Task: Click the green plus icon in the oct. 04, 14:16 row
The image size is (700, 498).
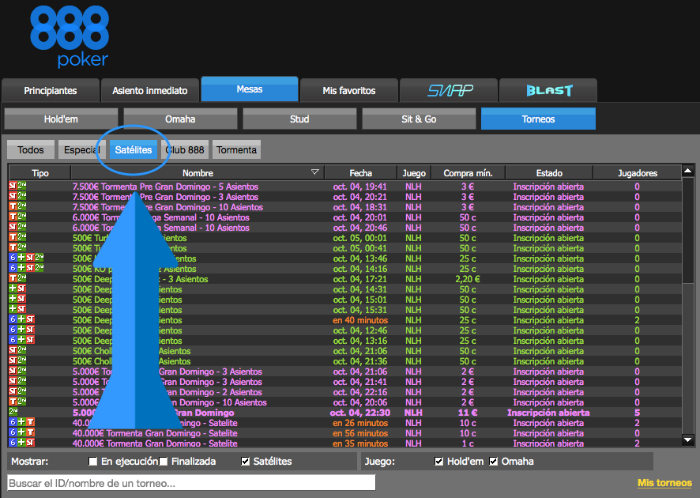Action: point(21,269)
